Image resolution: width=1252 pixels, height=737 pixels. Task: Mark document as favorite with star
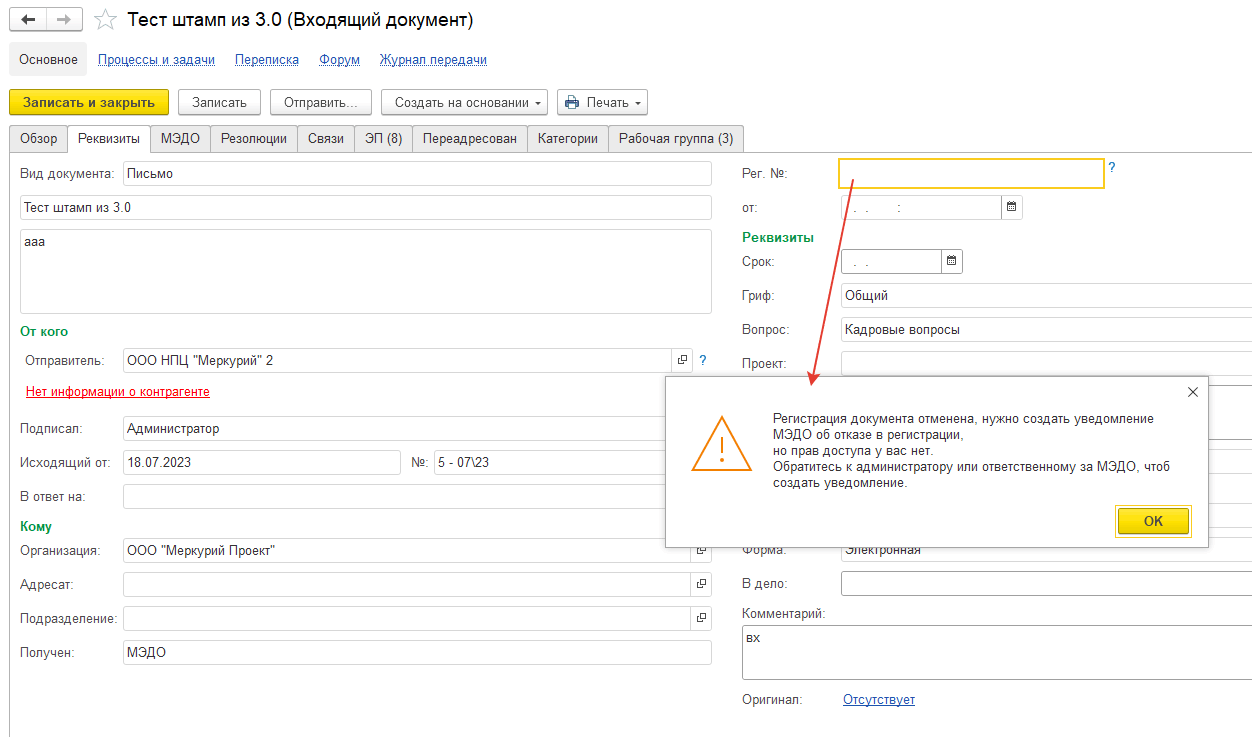105,20
